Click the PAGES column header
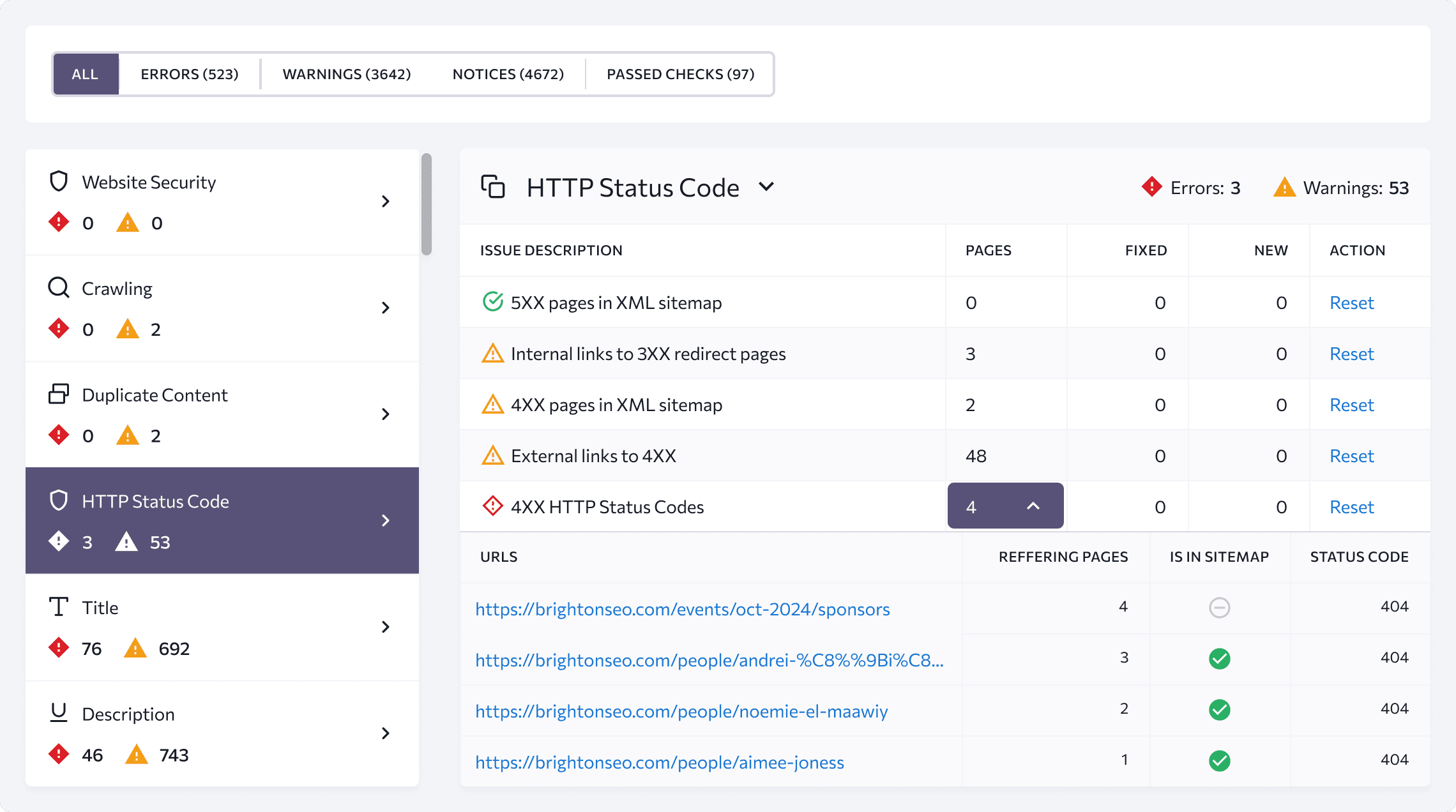 pyautogui.click(x=988, y=250)
